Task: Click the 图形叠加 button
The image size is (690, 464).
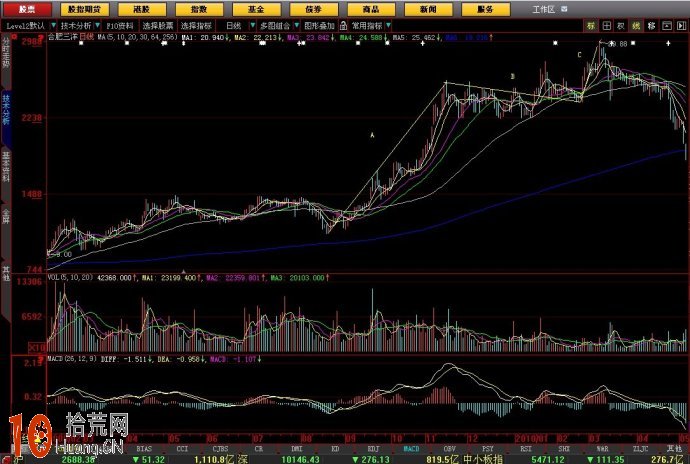Action: pos(319,26)
